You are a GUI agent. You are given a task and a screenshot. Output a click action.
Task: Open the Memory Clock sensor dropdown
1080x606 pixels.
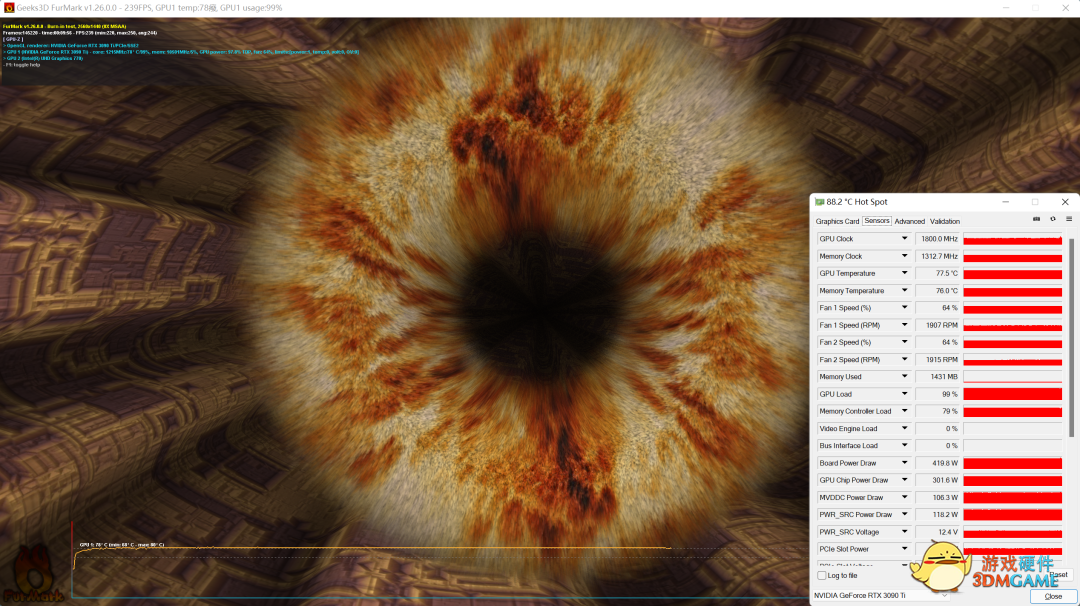[904, 256]
